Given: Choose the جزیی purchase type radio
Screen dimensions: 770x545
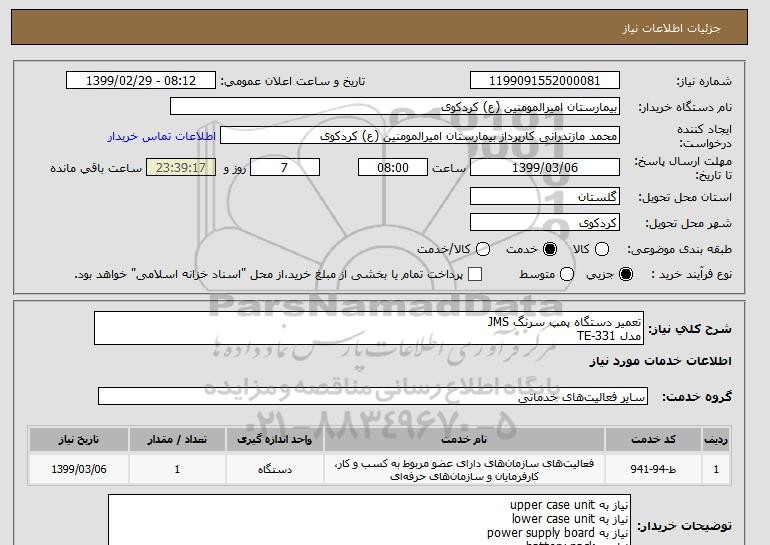Looking at the screenshot, I should 626,274.
